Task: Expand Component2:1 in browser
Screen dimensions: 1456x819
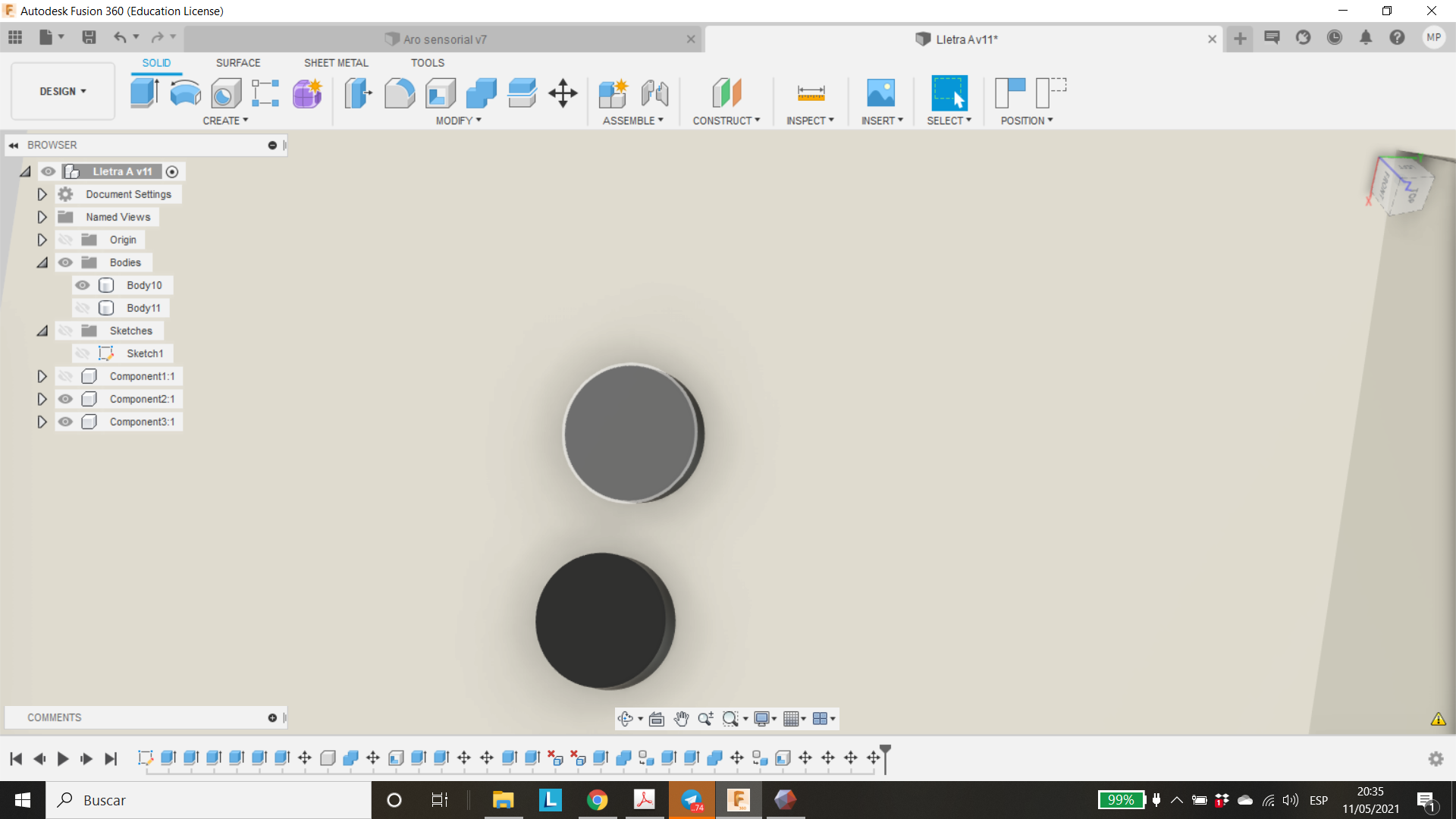Action: [42, 399]
